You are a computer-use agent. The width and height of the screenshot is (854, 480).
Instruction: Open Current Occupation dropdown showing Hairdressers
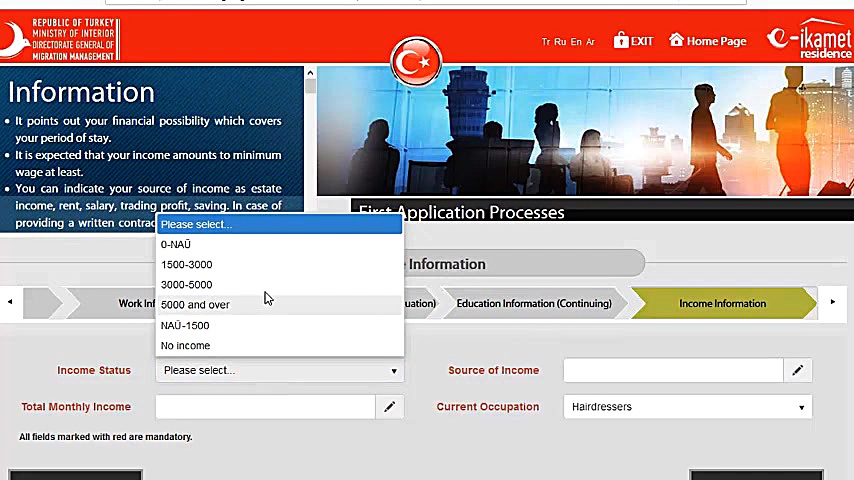(x=687, y=407)
